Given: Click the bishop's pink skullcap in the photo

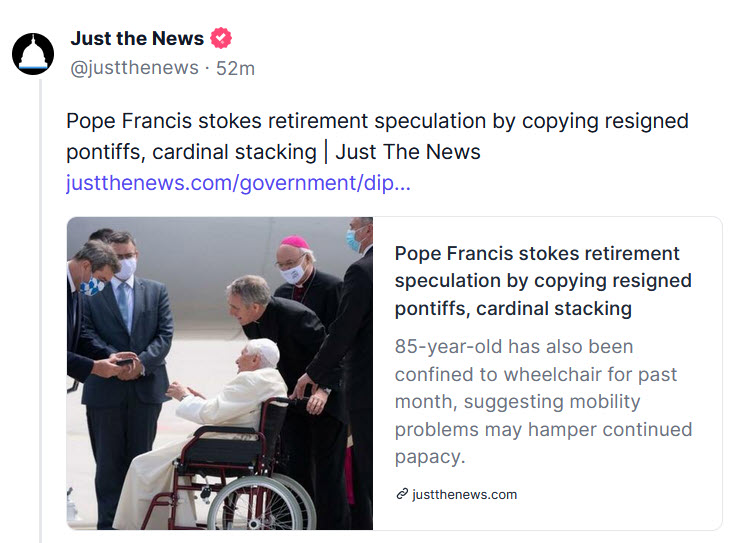Looking at the screenshot, I should tap(295, 243).
